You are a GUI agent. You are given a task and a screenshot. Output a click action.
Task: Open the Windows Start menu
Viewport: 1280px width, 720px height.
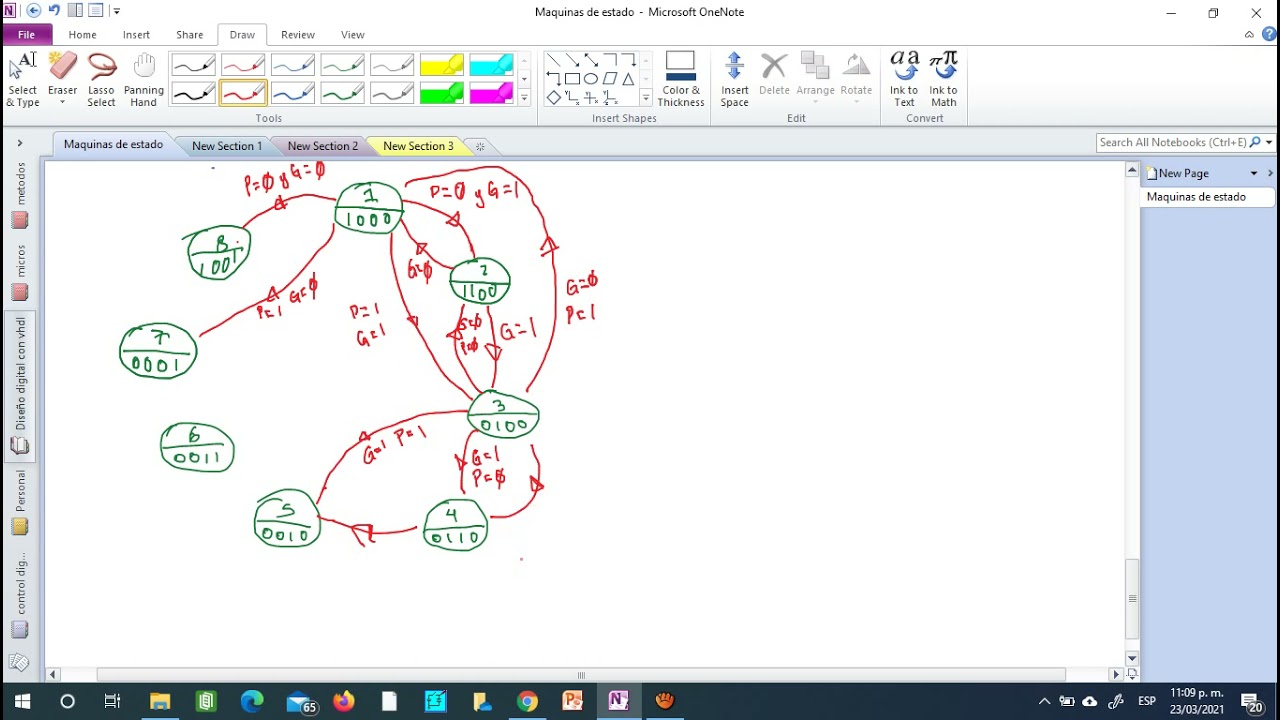[x=22, y=701]
